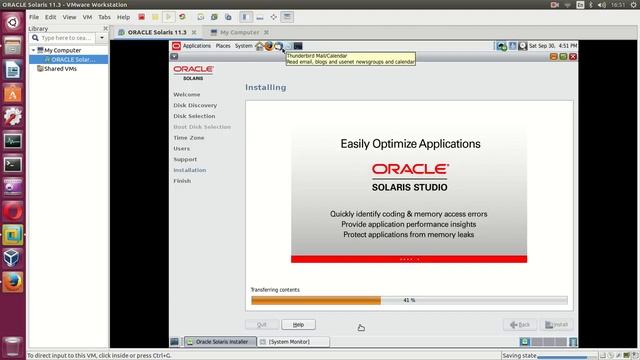This screenshot has width=640, height=360.
Task: Click the Install button in installer
Action: 557,324
